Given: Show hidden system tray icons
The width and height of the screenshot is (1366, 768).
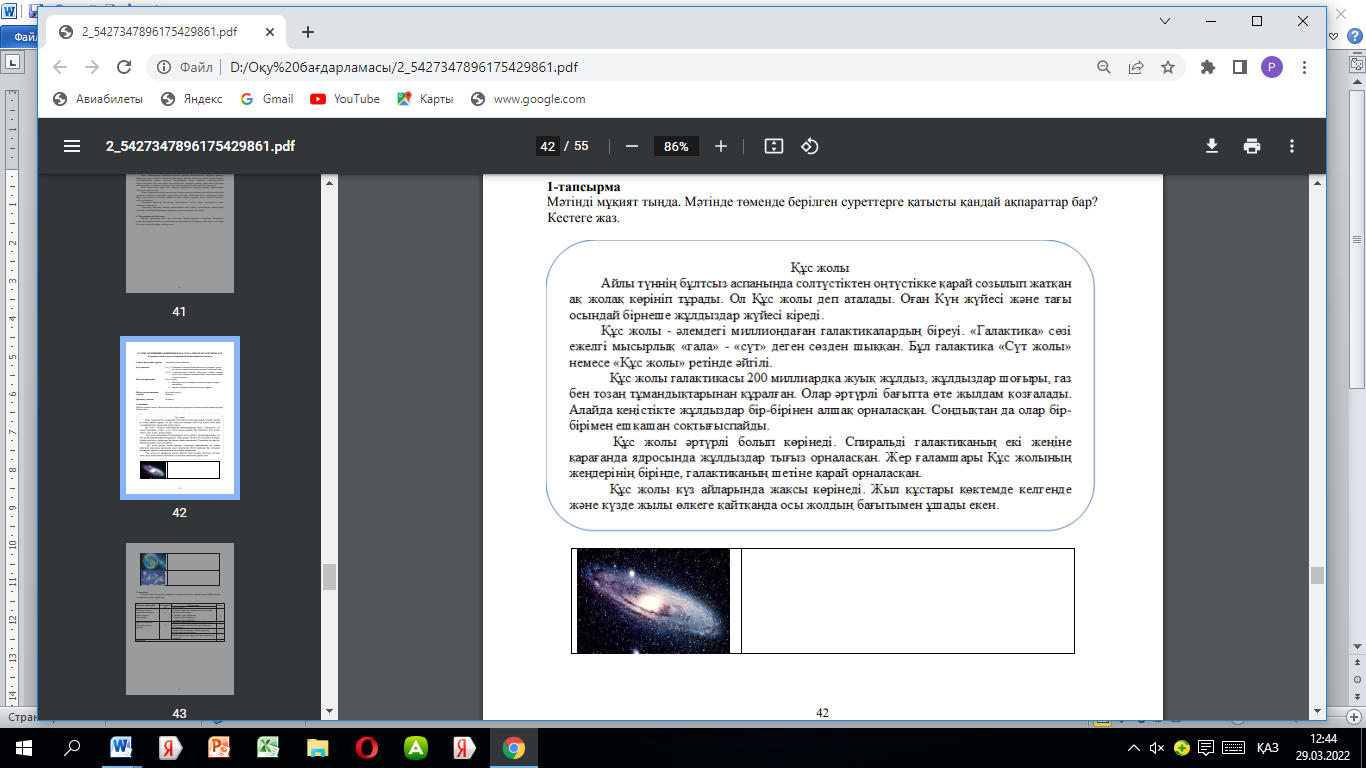Looking at the screenshot, I should click(x=1133, y=747).
